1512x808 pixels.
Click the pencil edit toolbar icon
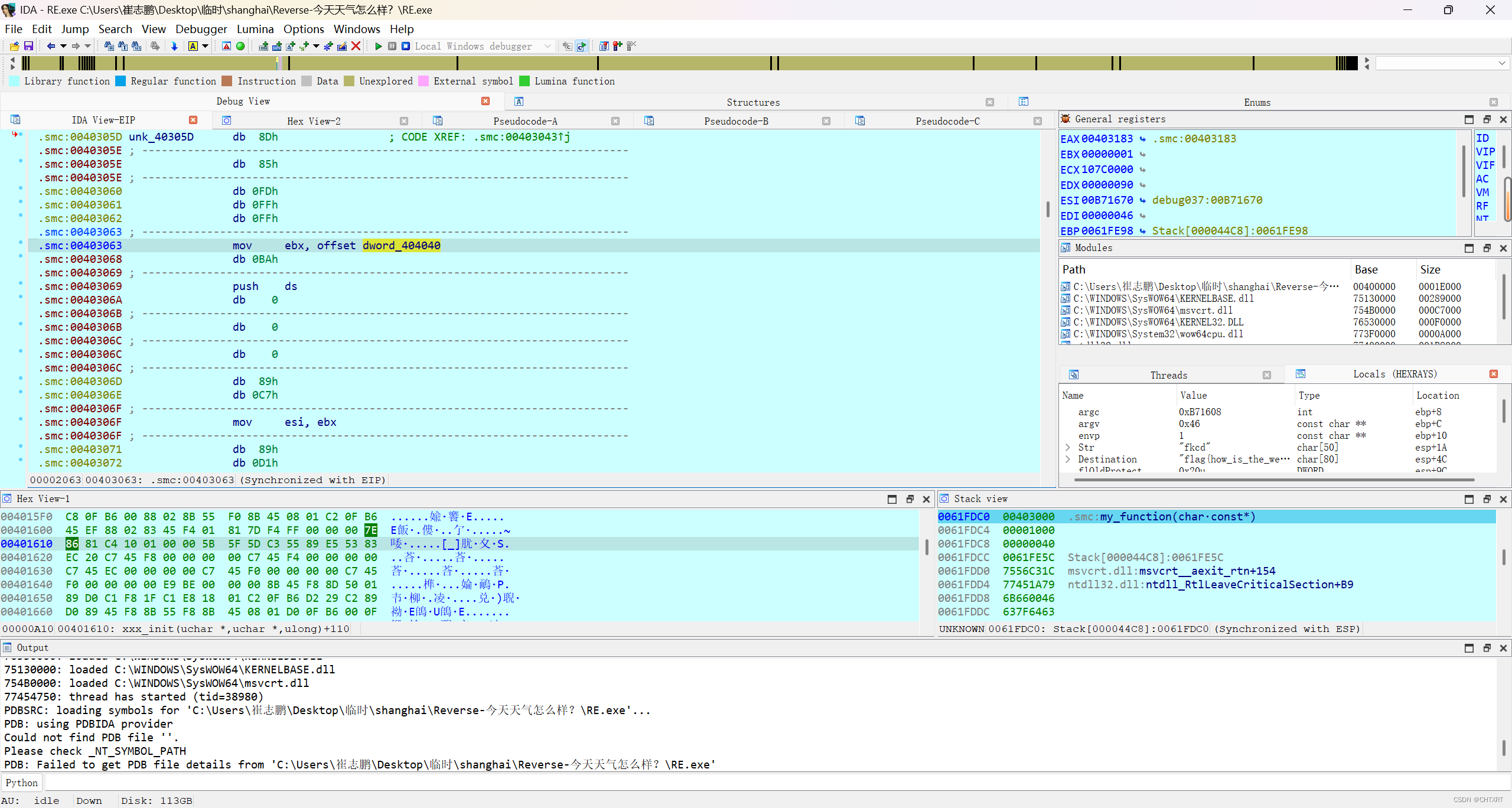342,46
